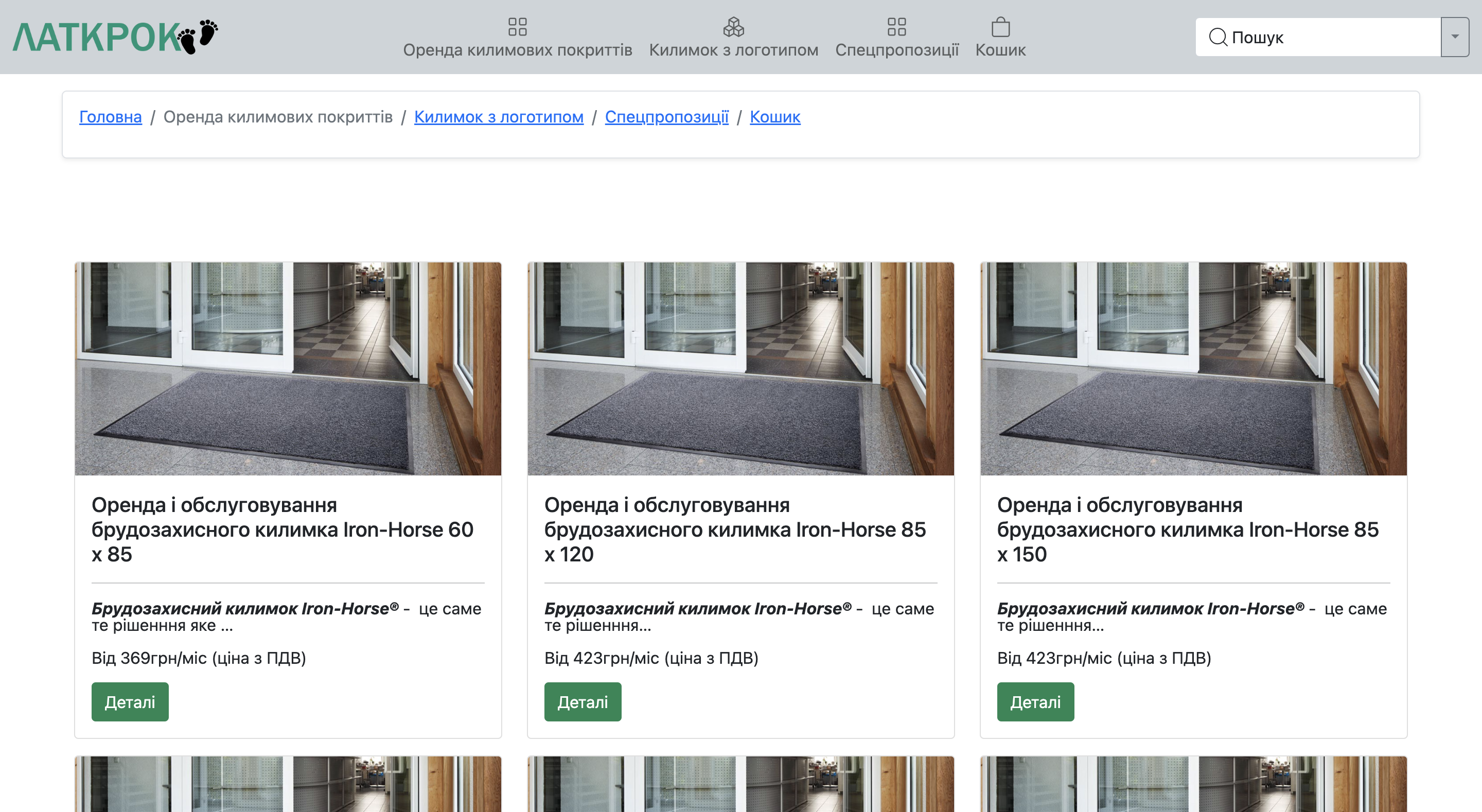Open the partial product image bottom right

point(1193,784)
